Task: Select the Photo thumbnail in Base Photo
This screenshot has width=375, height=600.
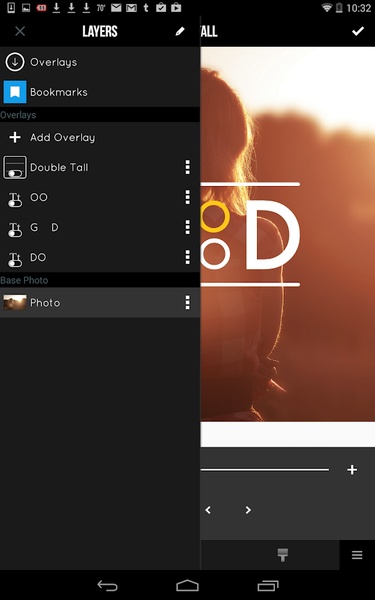Action: tap(15, 302)
